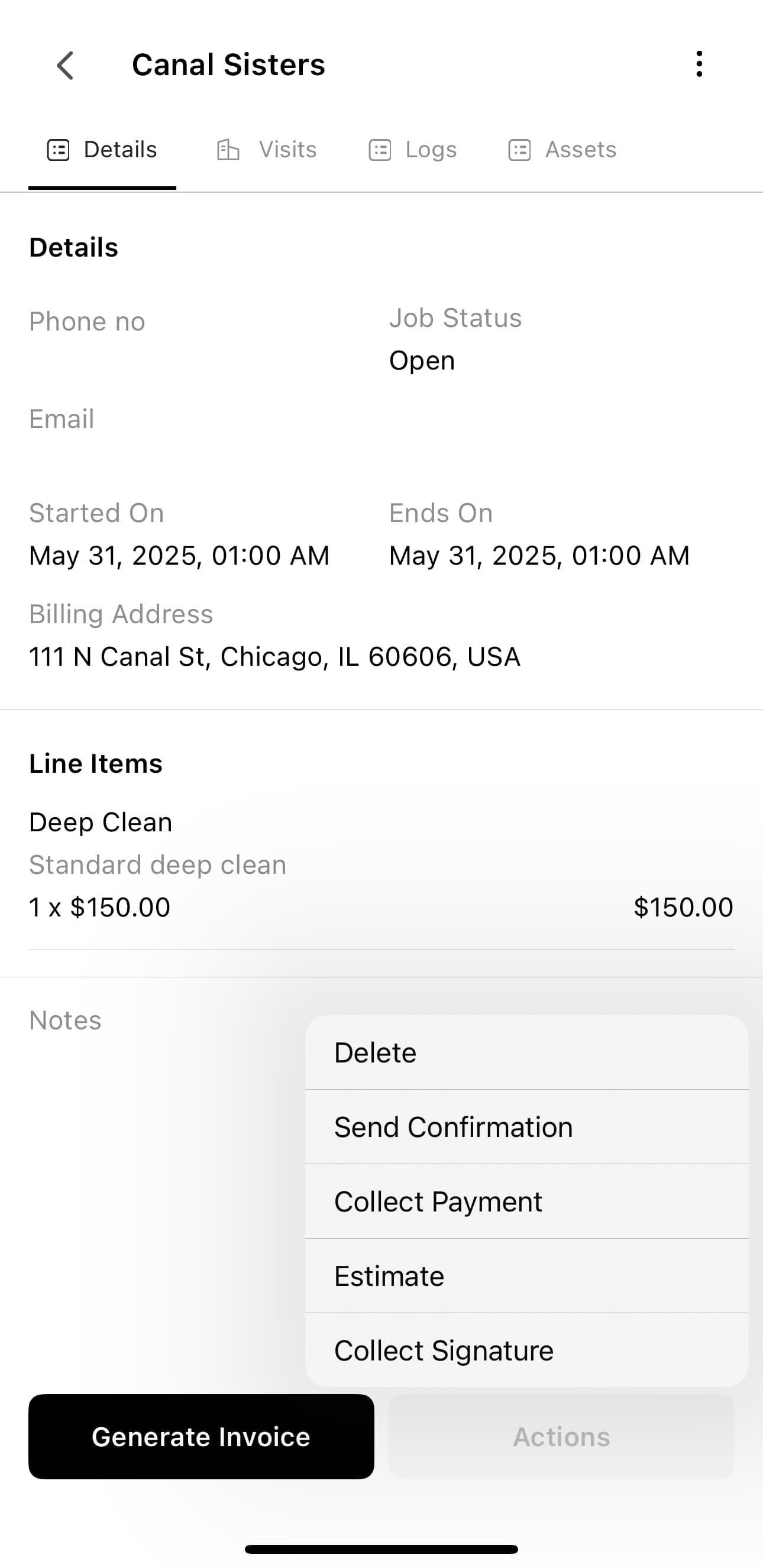
Task: Tap the Open job status value
Action: 422,360
